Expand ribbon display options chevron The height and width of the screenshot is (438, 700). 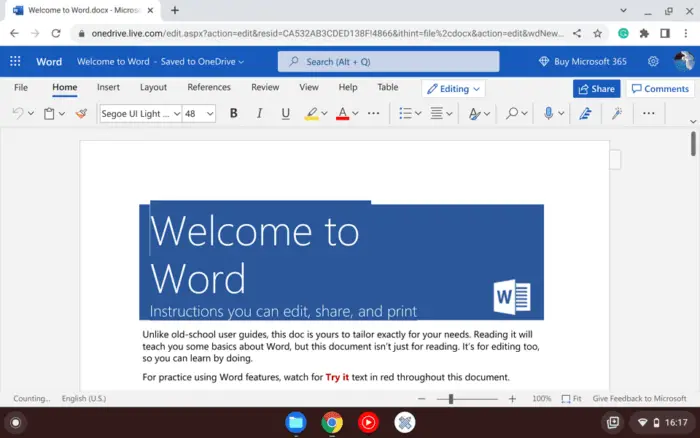692,121
